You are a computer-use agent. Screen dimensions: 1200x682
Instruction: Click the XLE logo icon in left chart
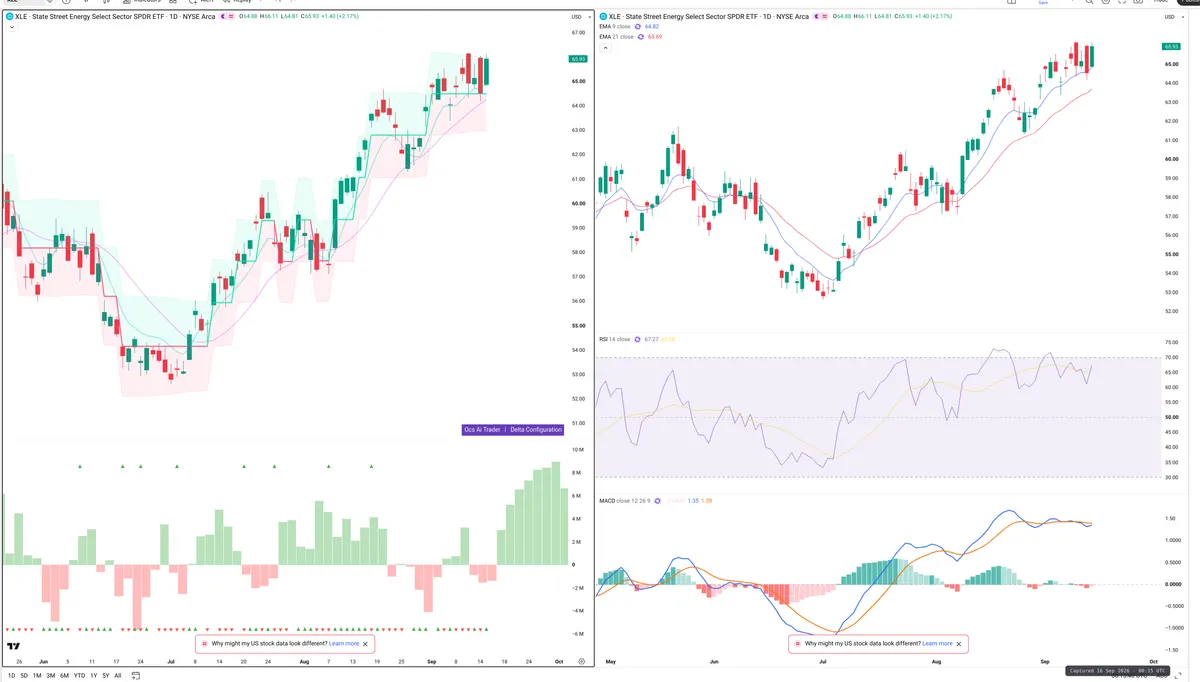(10, 17)
